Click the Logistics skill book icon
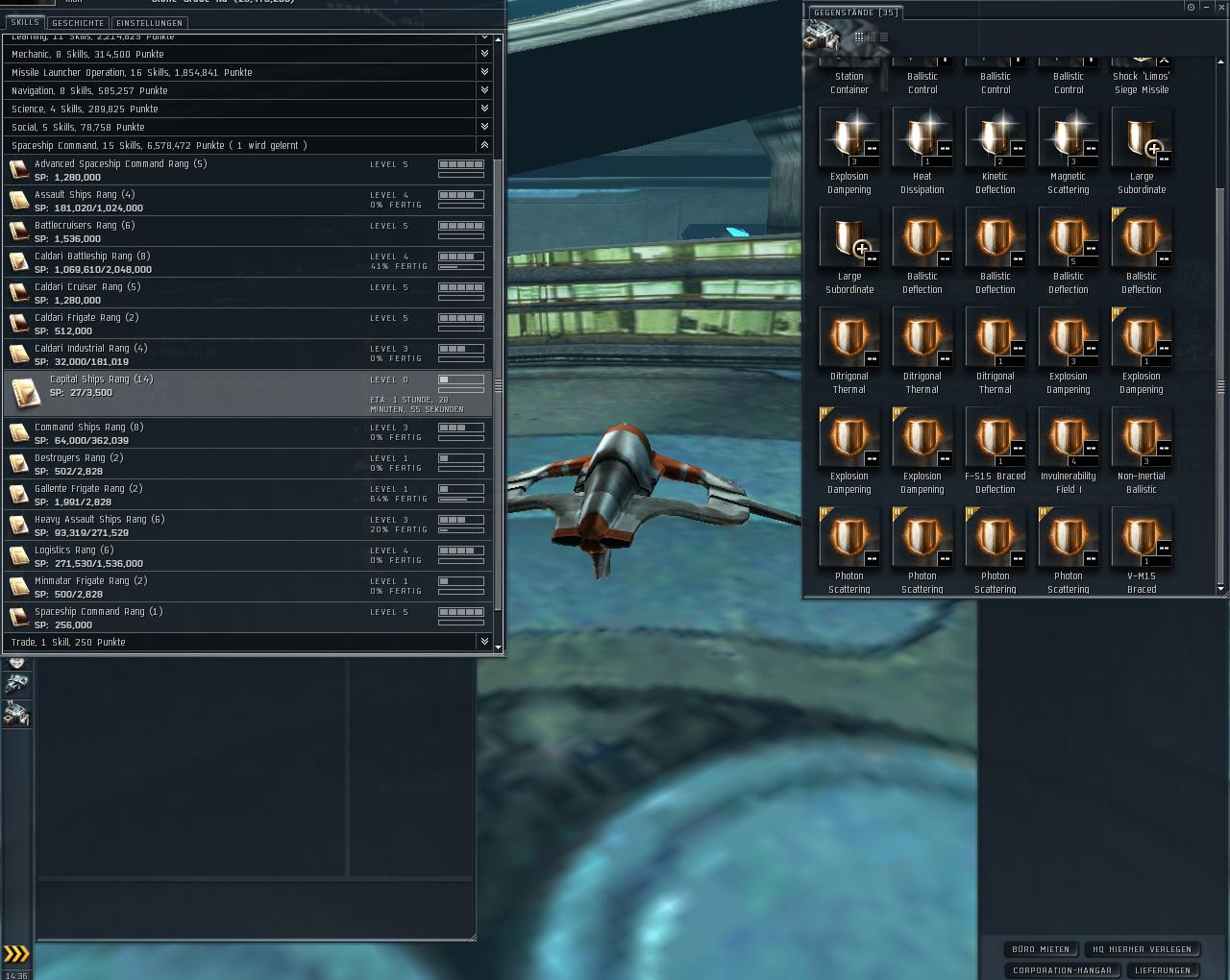 18,556
